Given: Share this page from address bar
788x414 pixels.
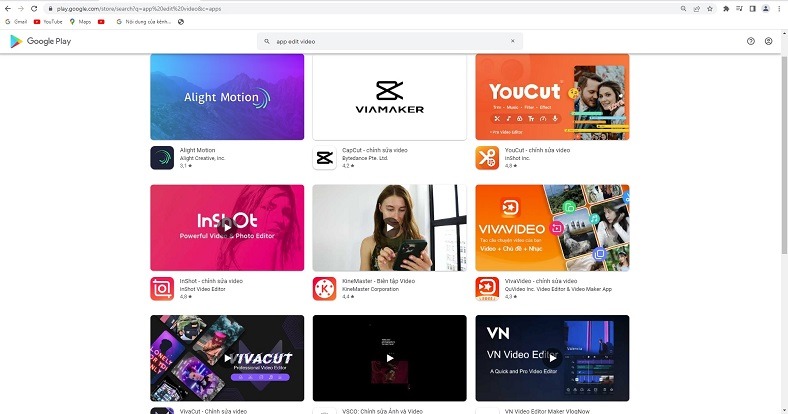Looking at the screenshot, I should click(697, 9).
